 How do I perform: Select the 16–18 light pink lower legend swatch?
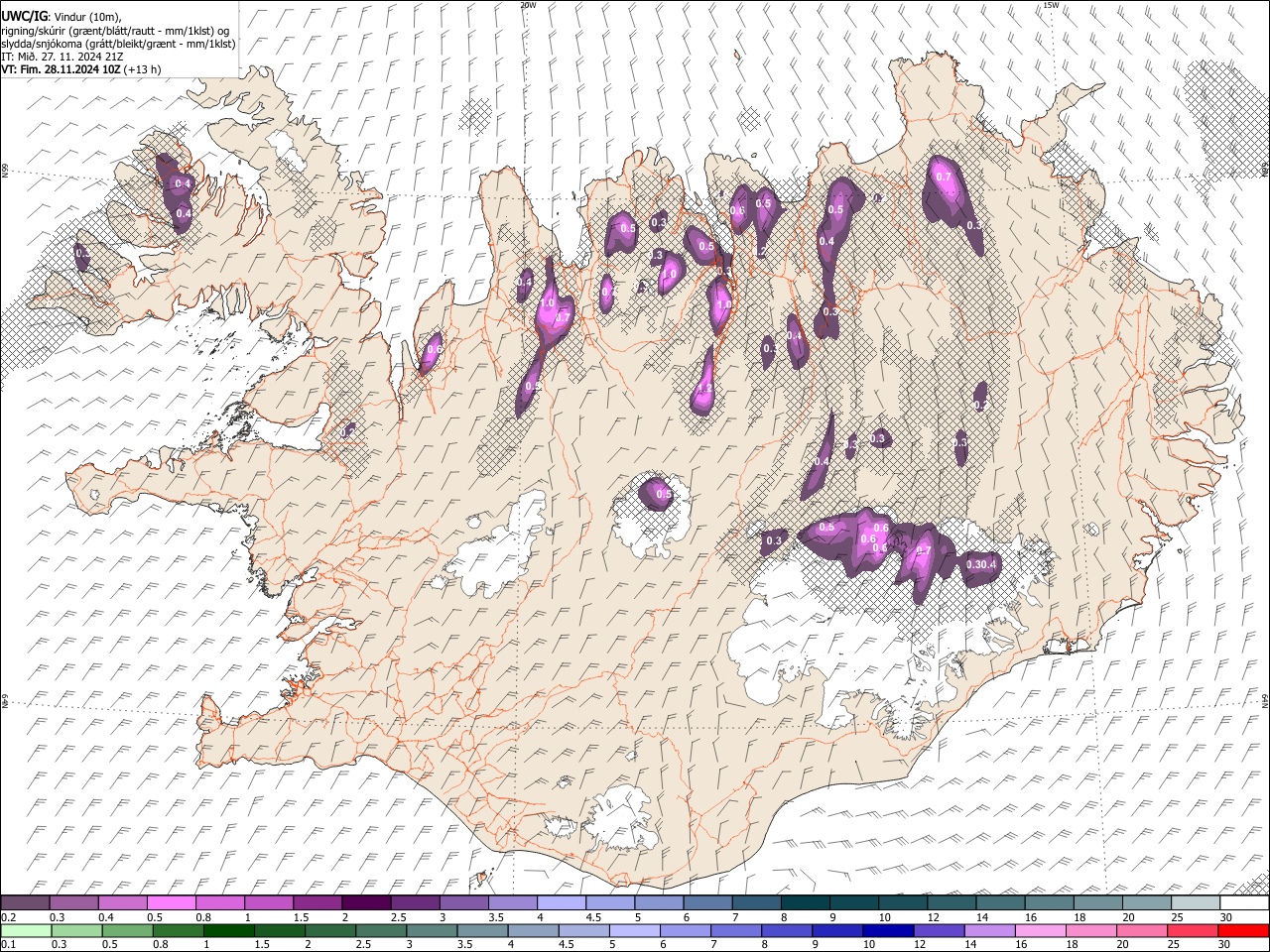[x=1040, y=930]
